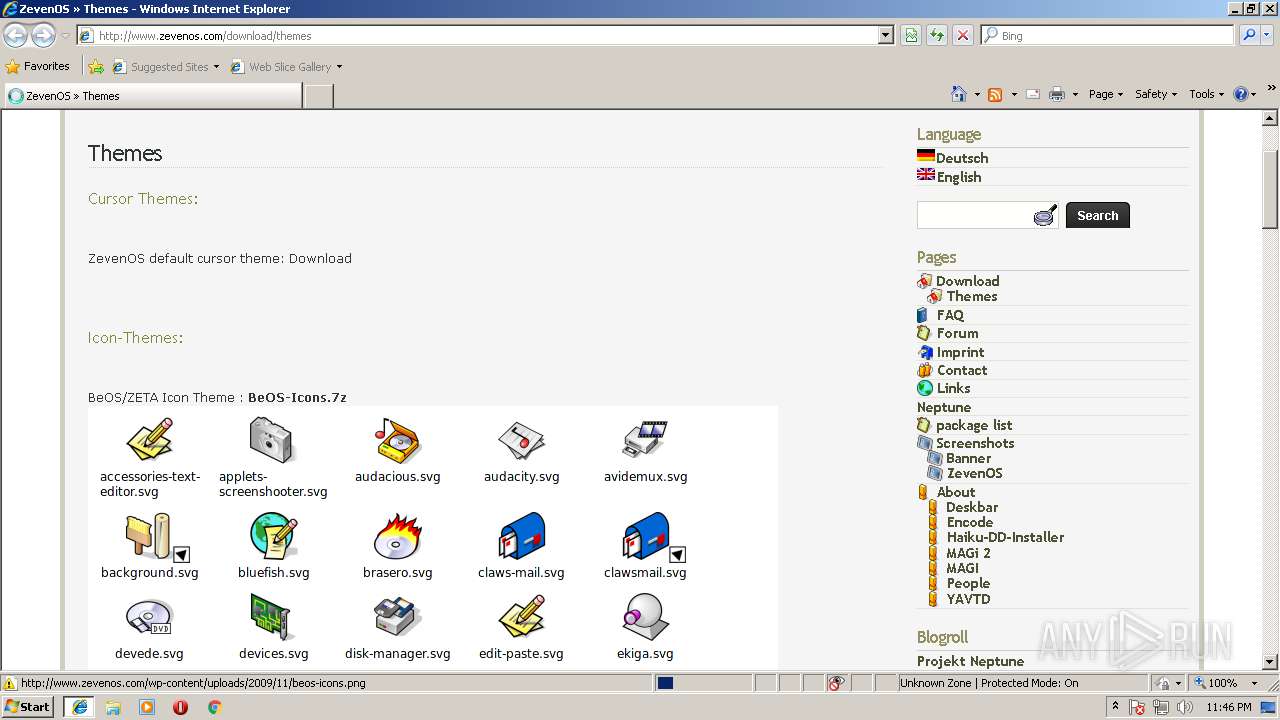Open the search provider dropdown arrow
Image resolution: width=1280 pixels, height=720 pixels.
(x=1268, y=35)
